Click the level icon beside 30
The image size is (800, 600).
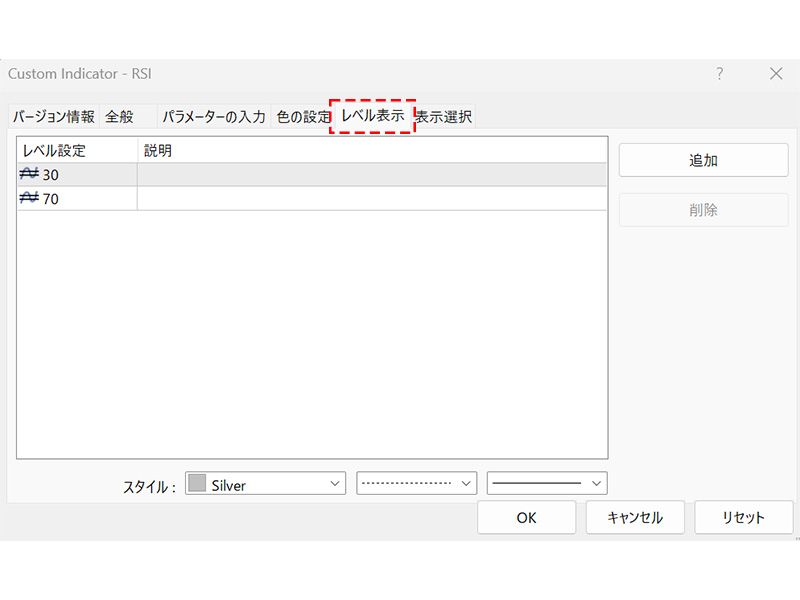point(29,174)
